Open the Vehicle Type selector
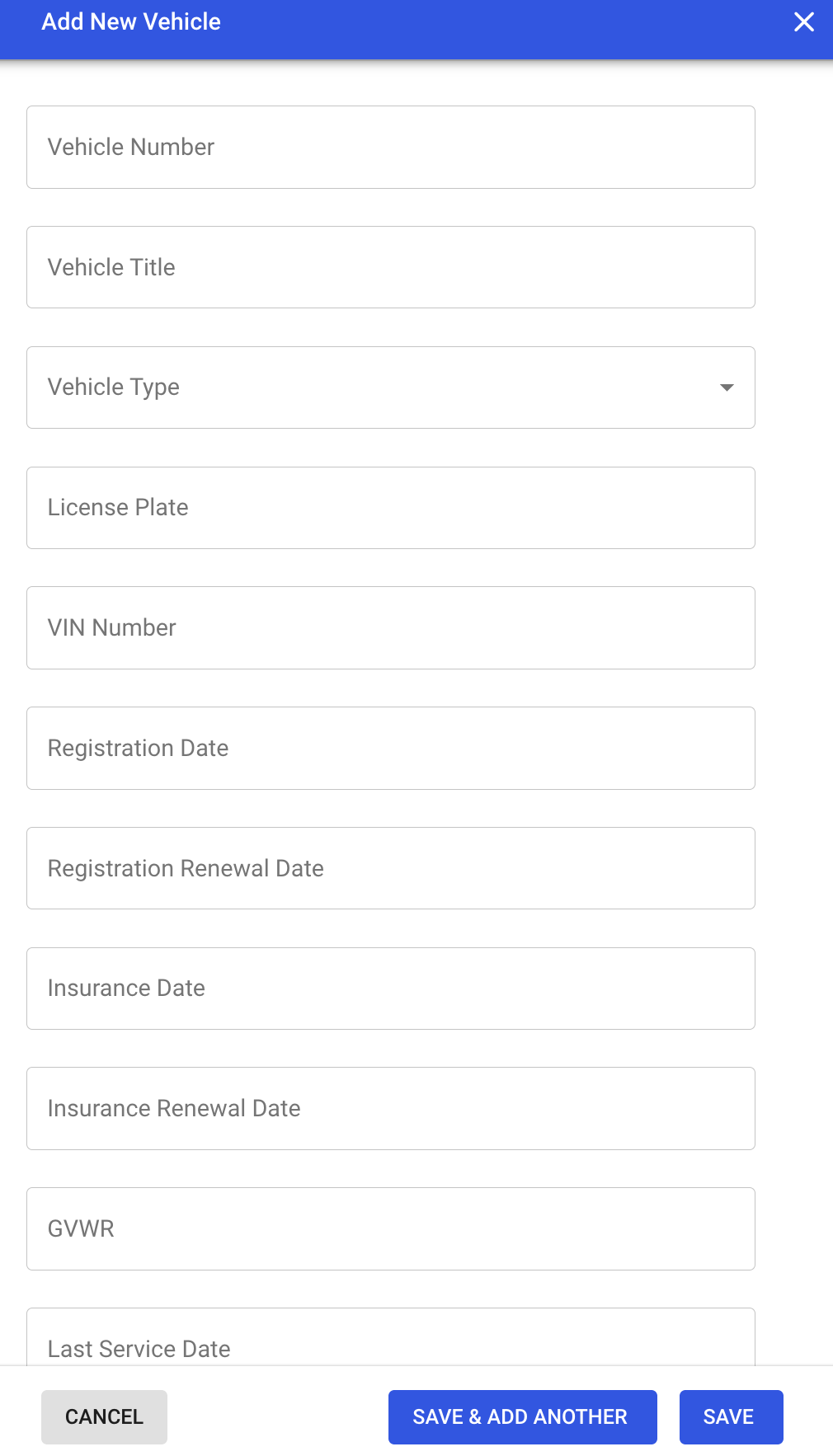 [391, 387]
